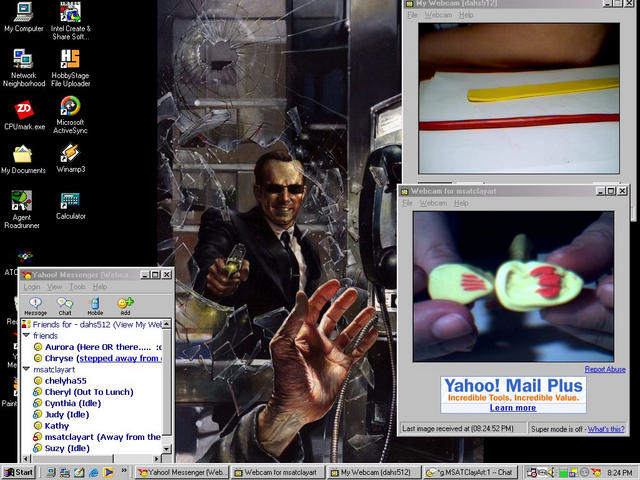
Task: Click Chat toolbar icon in Yahoo Messenger
Action: (x=65, y=306)
